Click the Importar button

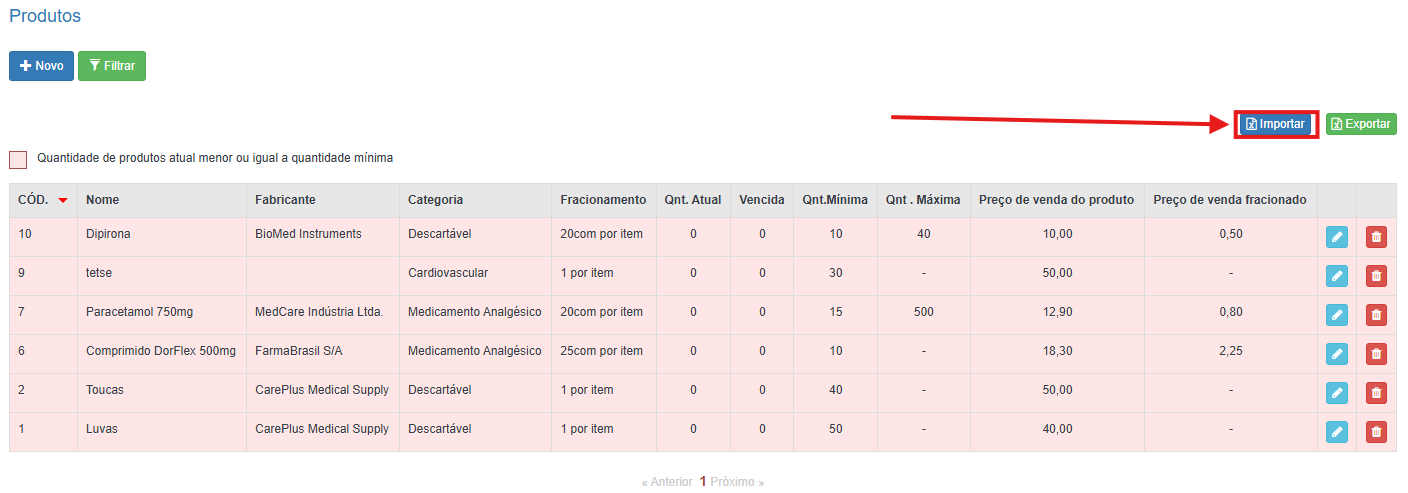tap(1275, 124)
